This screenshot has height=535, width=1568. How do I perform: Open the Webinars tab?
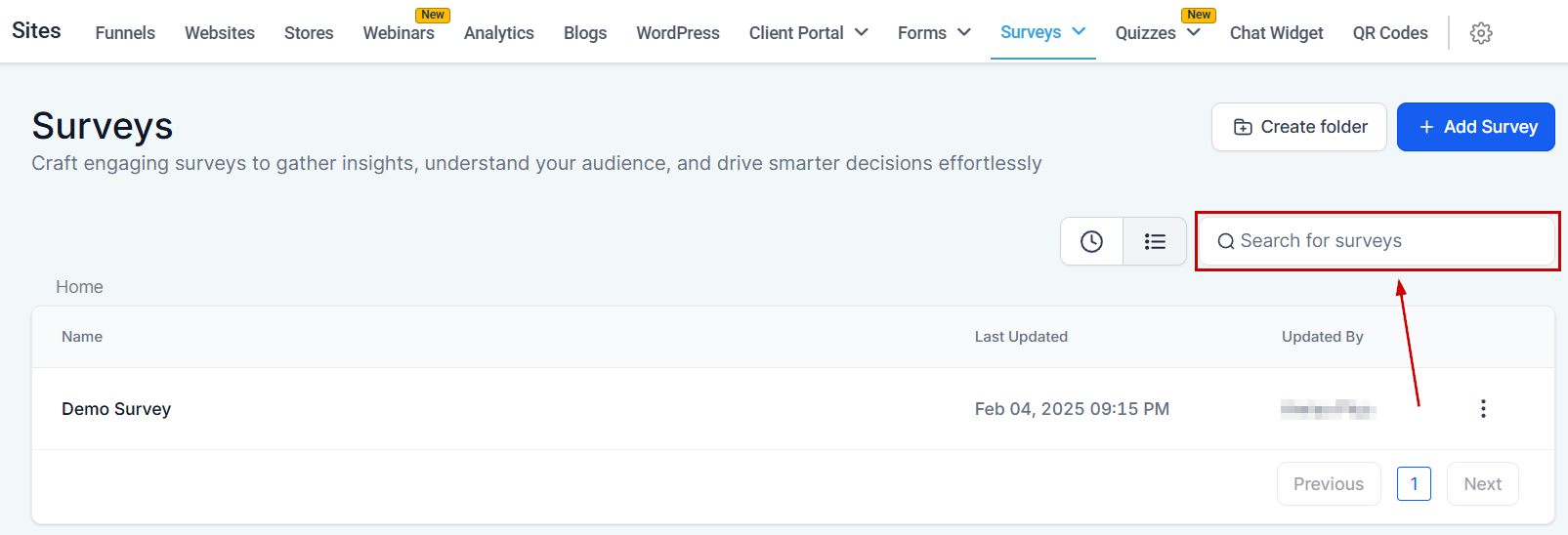coord(399,33)
